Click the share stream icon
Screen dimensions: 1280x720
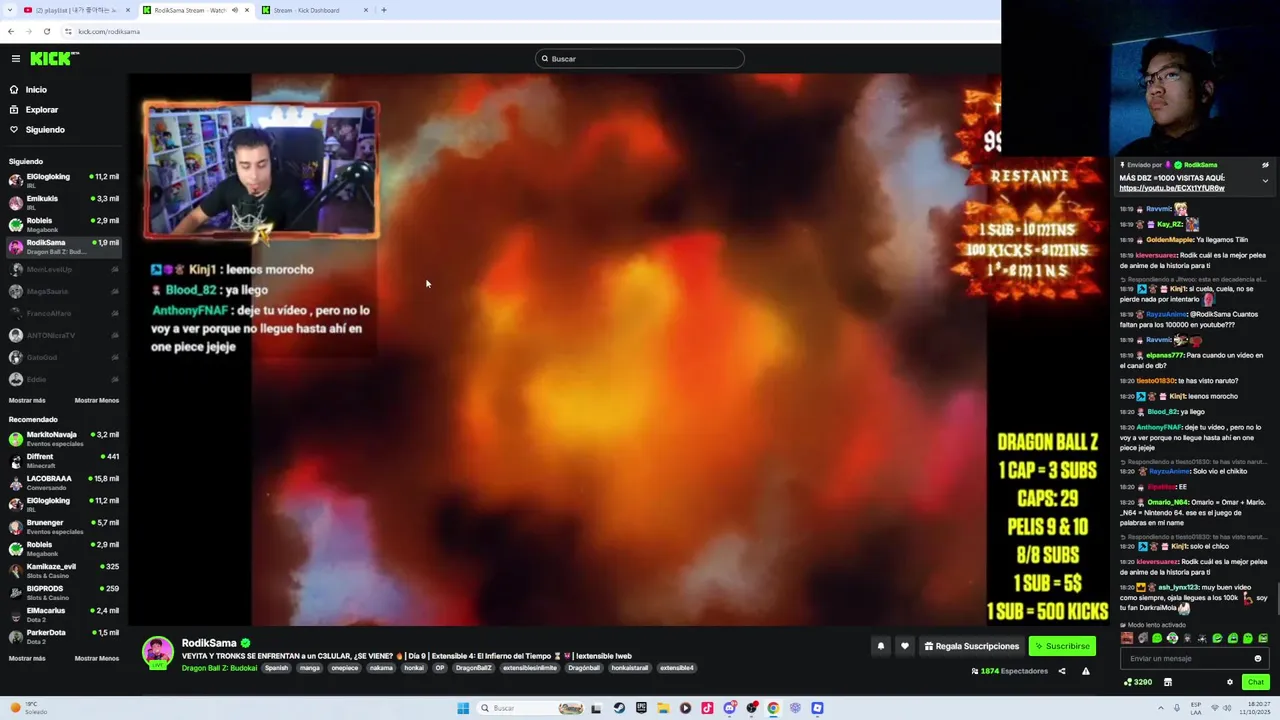point(1062,671)
